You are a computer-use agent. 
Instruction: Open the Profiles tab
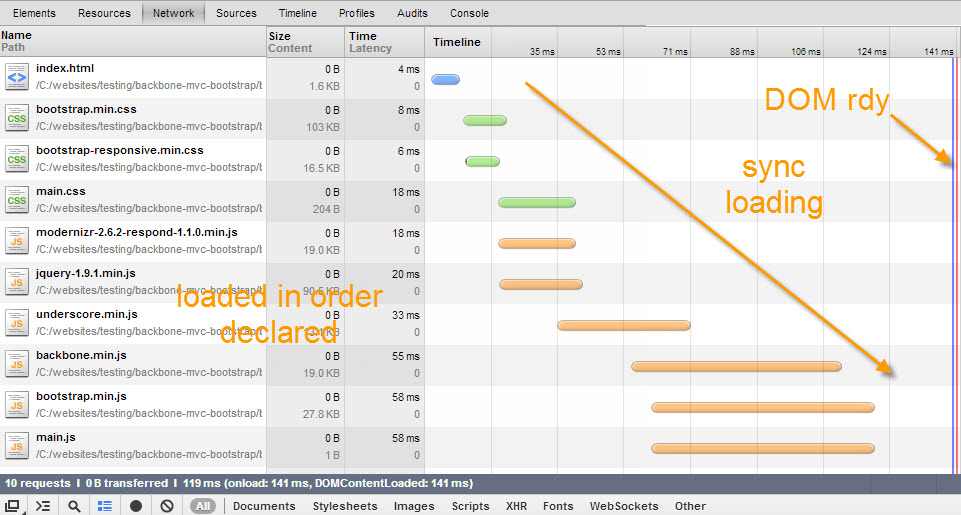coord(357,13)
